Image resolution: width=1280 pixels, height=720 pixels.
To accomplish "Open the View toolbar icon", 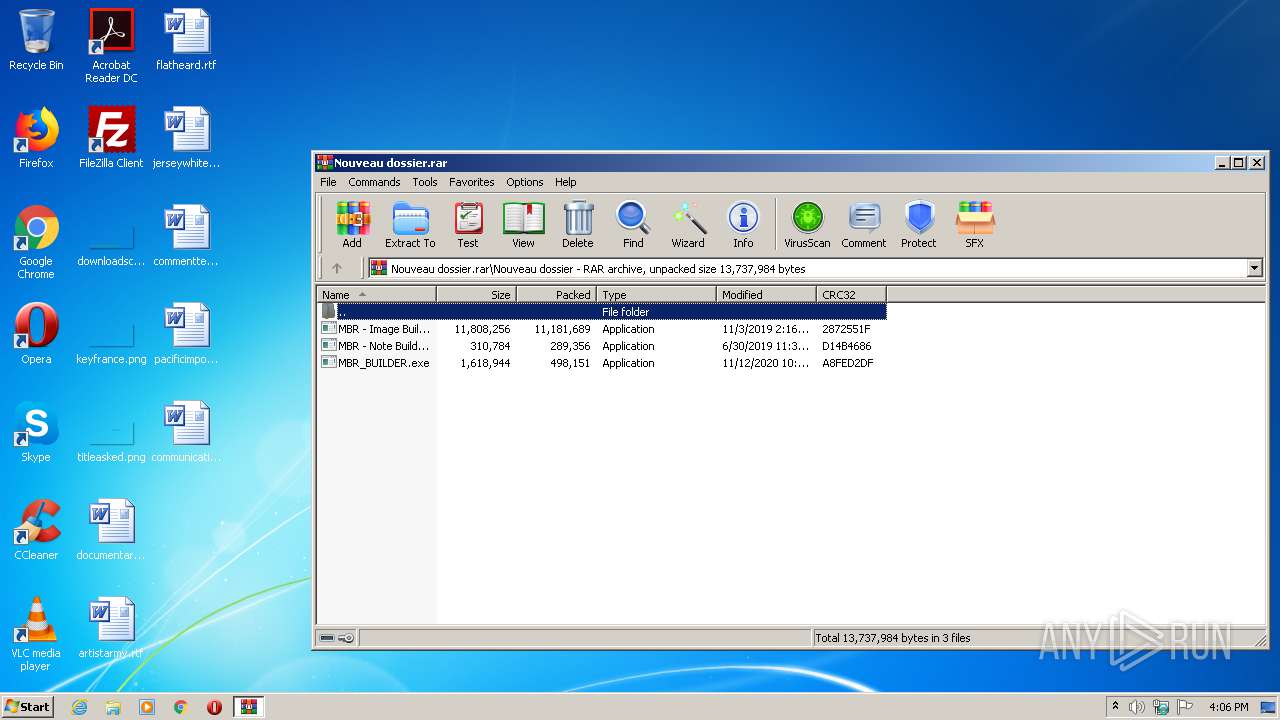I will (523, 225).
